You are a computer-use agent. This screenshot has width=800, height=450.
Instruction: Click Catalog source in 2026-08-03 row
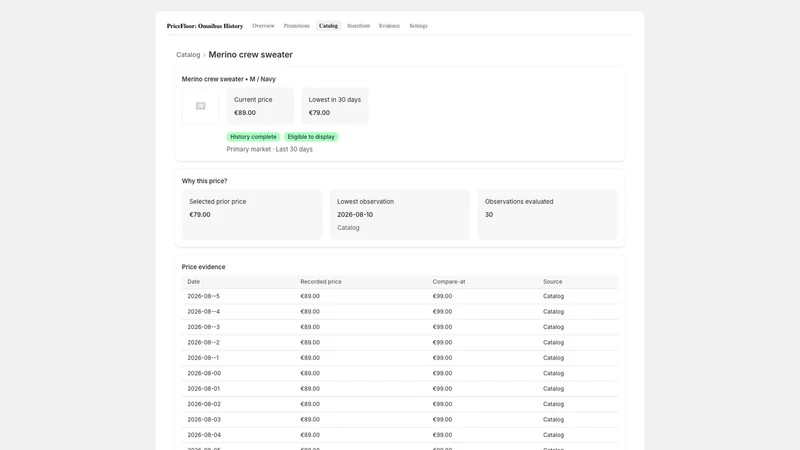coord(554,419)
